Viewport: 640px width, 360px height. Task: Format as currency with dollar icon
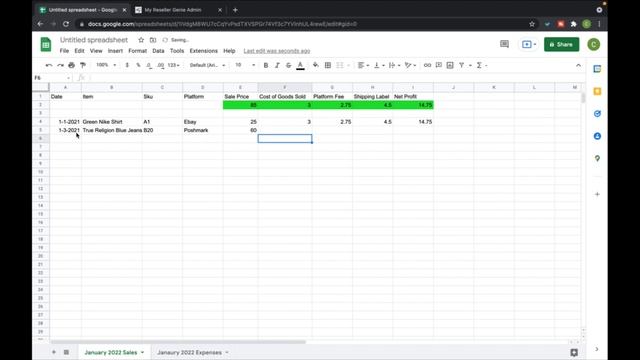point(127,65)
